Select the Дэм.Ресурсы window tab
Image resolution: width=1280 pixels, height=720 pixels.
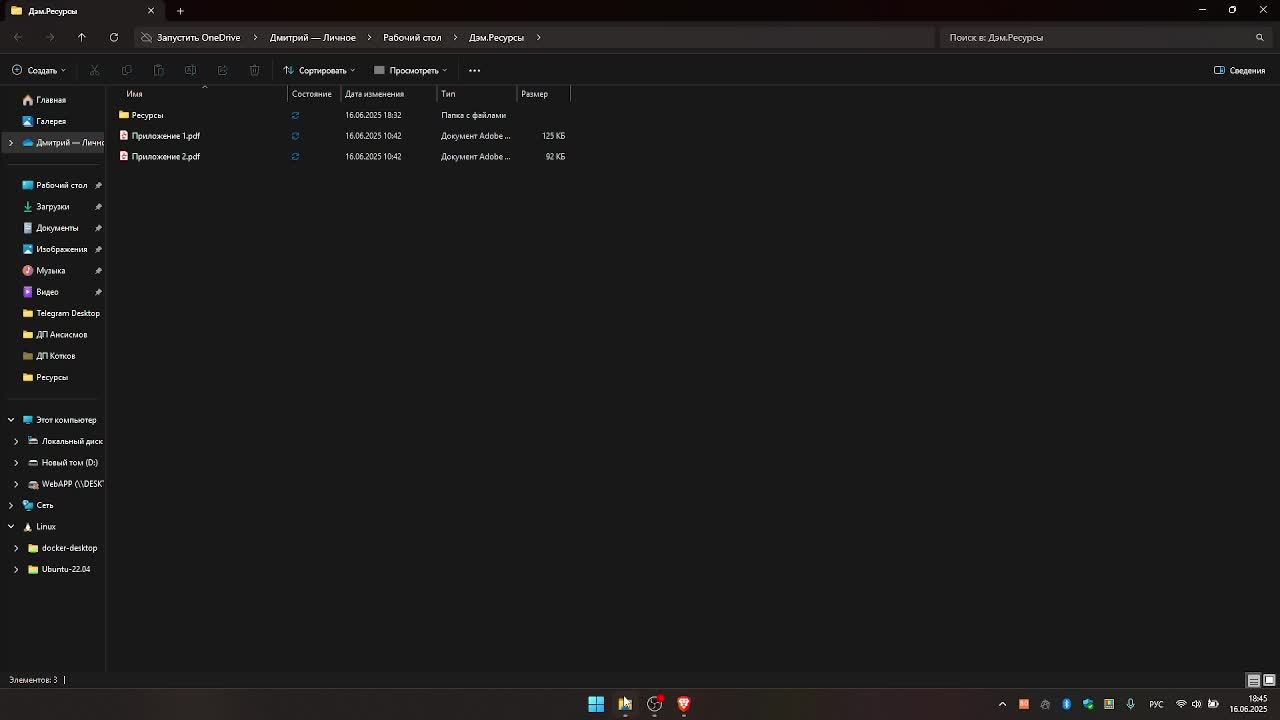click(x=82, y=11)
